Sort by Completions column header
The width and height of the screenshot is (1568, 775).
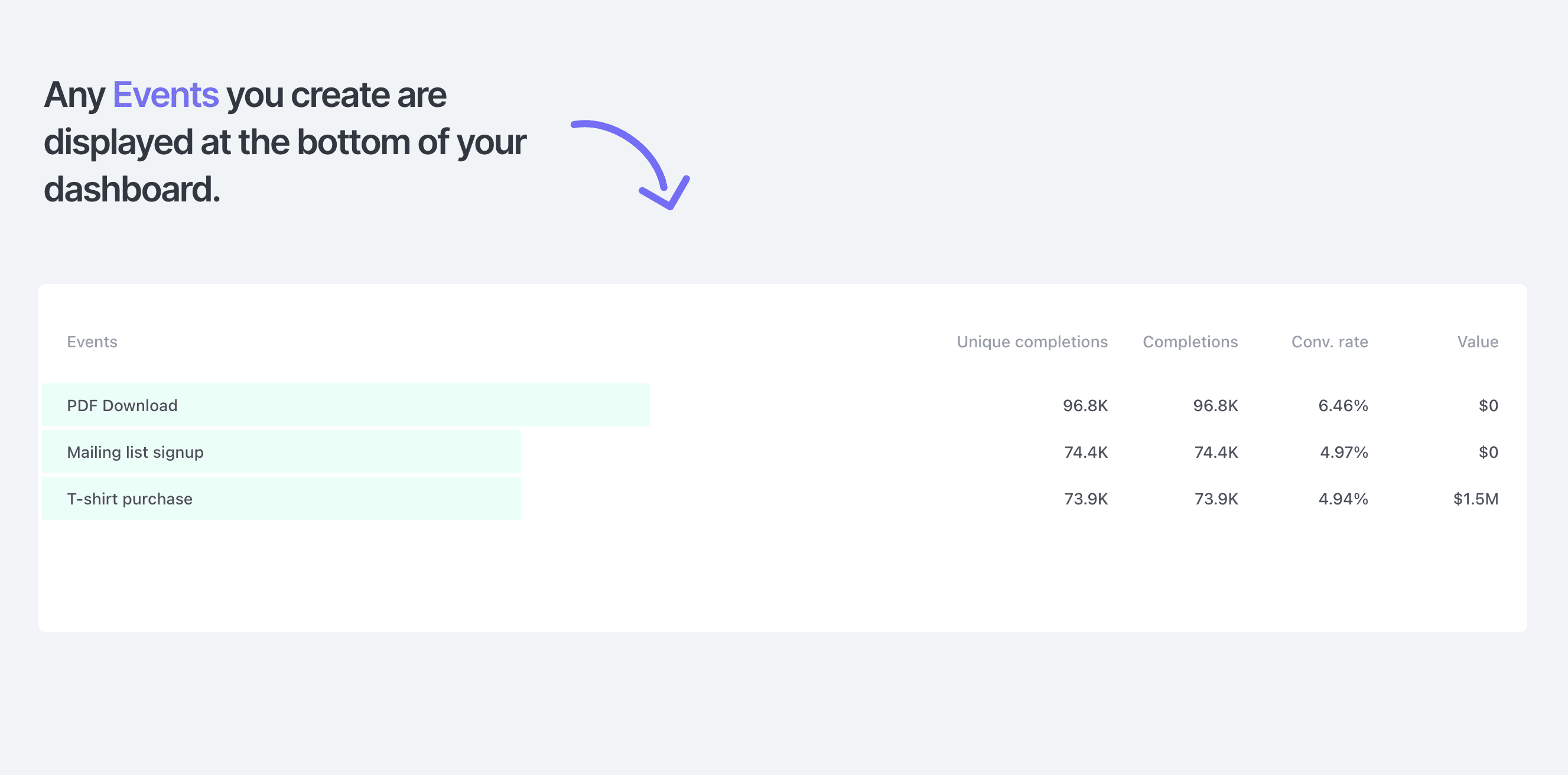[1190, 341]
